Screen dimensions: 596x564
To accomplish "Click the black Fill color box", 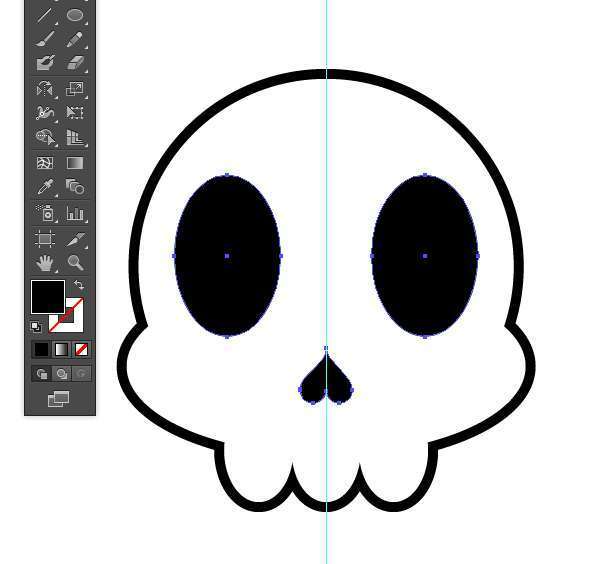I will 48,297.
